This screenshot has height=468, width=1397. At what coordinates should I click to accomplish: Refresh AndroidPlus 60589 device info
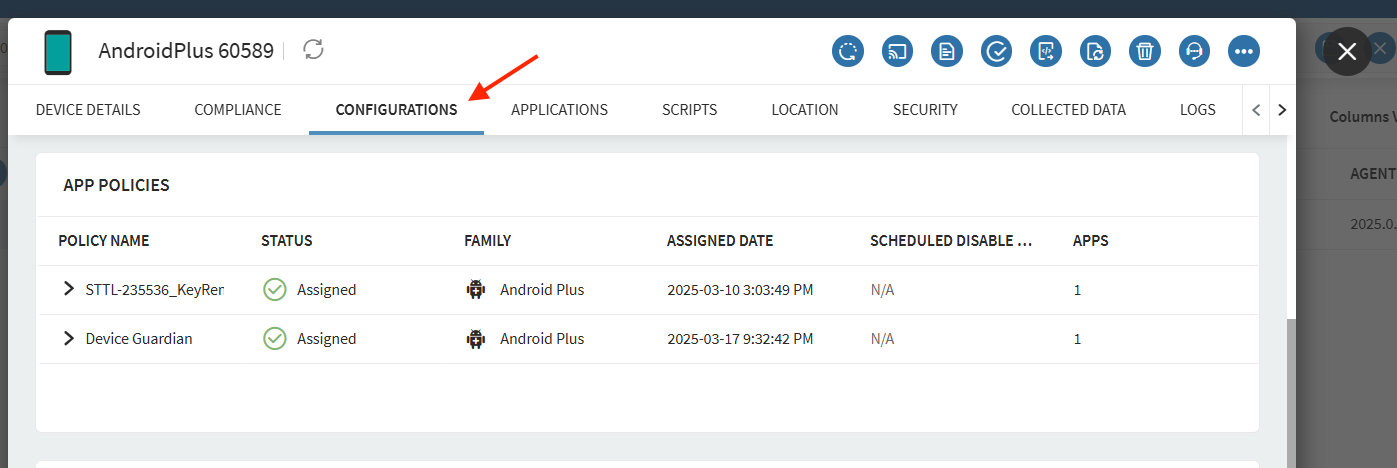click(x=314, y=50)
